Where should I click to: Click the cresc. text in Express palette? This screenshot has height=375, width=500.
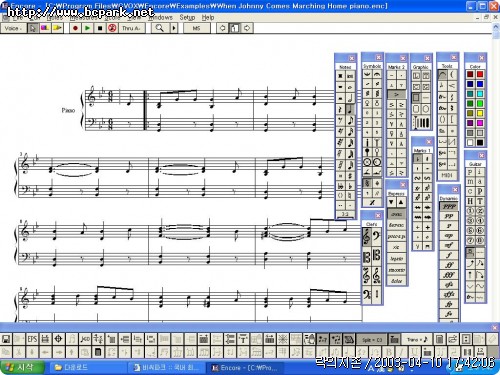(396, 214)
